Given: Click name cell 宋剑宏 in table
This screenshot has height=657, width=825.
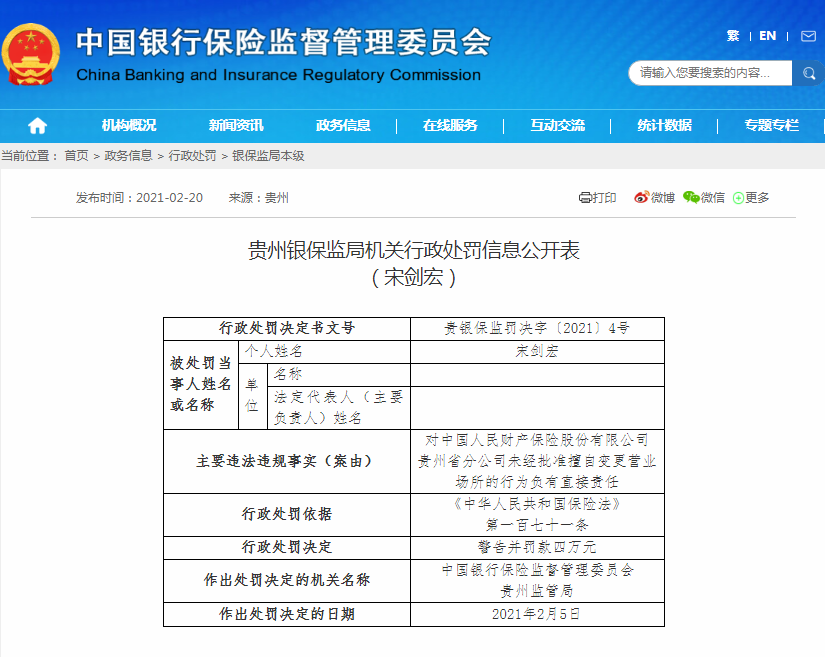Looking at the screenshot, I should (x=537, y=351).
